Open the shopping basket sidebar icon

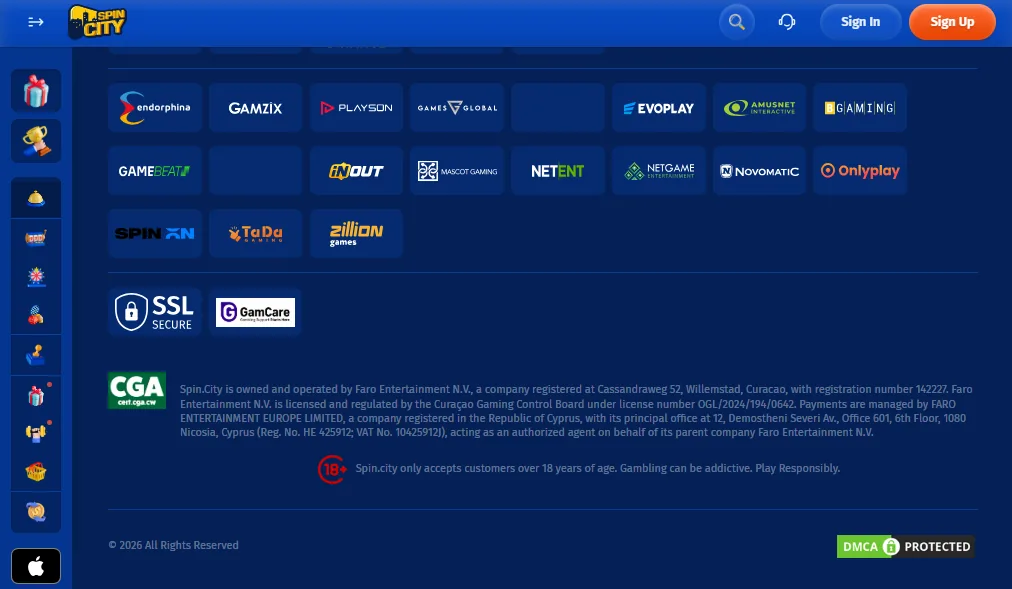tap(36, 472)
